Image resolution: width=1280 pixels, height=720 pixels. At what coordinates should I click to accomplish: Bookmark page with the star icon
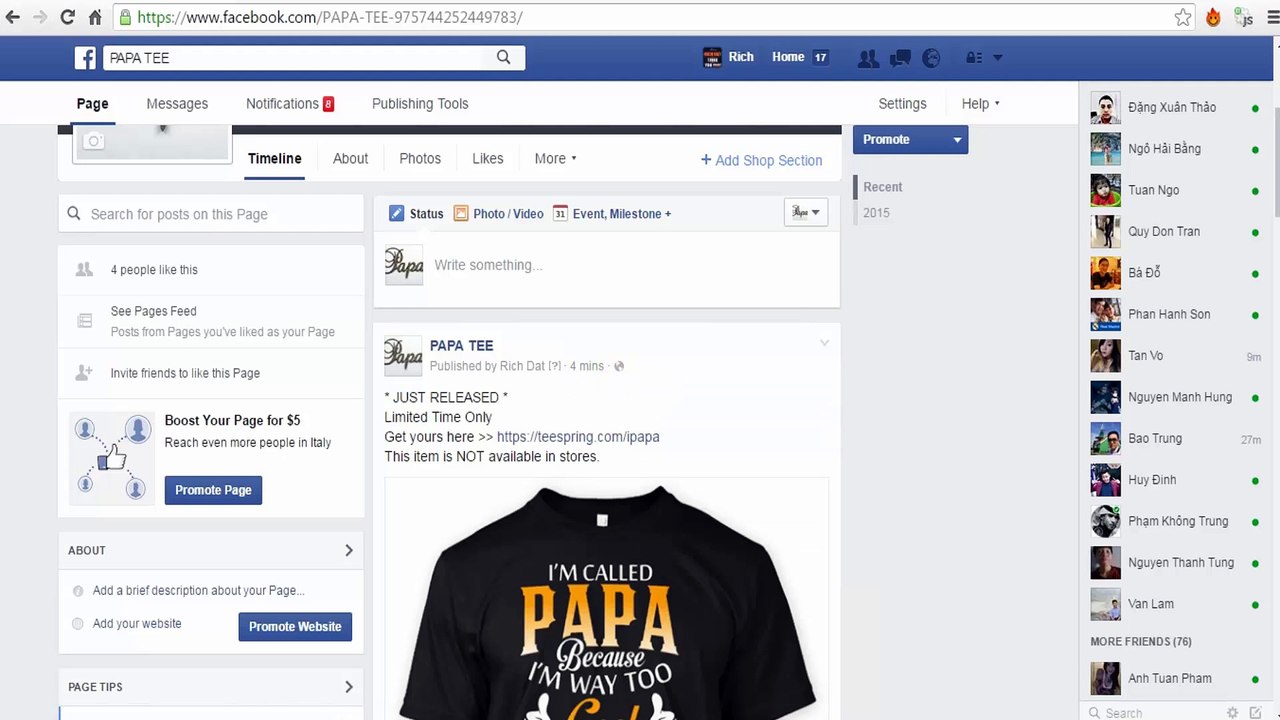point(1183,17)
